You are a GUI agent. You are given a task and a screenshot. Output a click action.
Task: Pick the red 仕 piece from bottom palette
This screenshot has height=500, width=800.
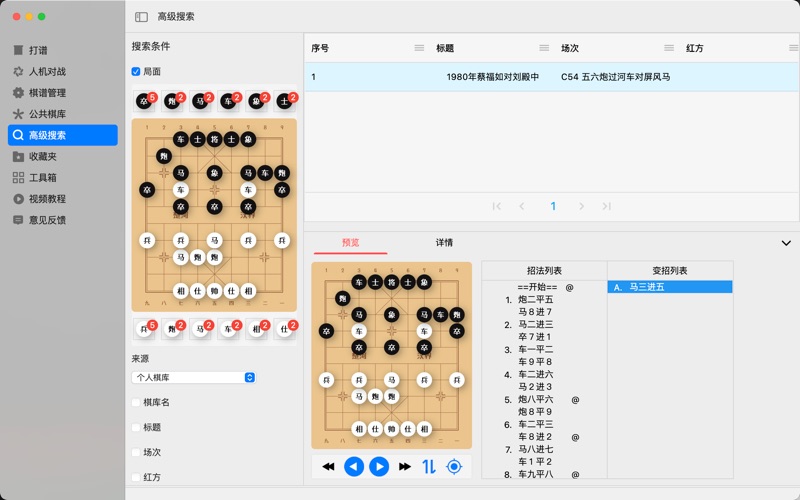point(285,329)
